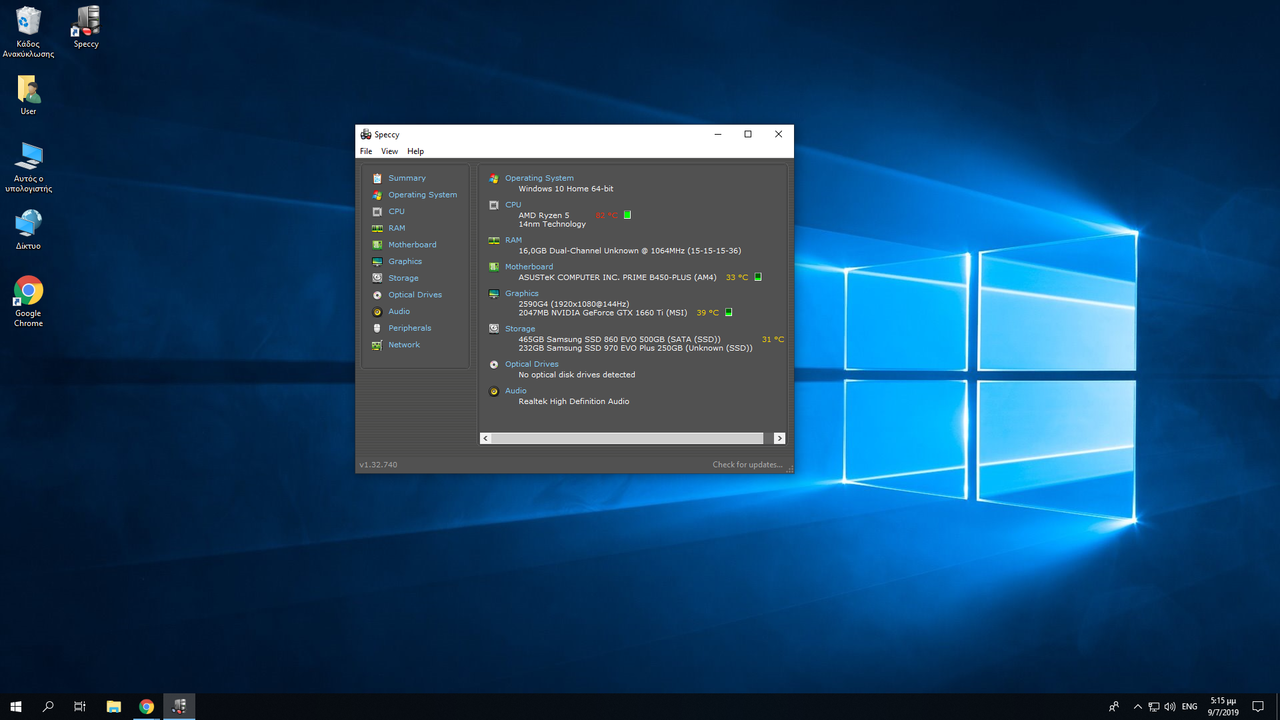Select the Speccy desktop shortcut
The image size is (1280, 720).
(86, 27)
